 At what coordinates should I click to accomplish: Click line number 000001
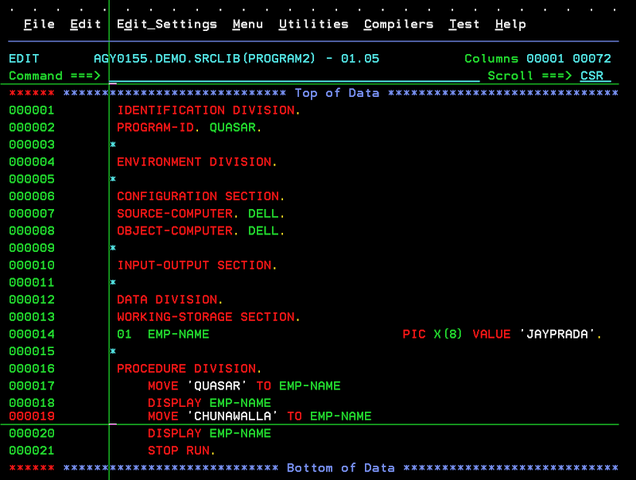coord(32,110)
